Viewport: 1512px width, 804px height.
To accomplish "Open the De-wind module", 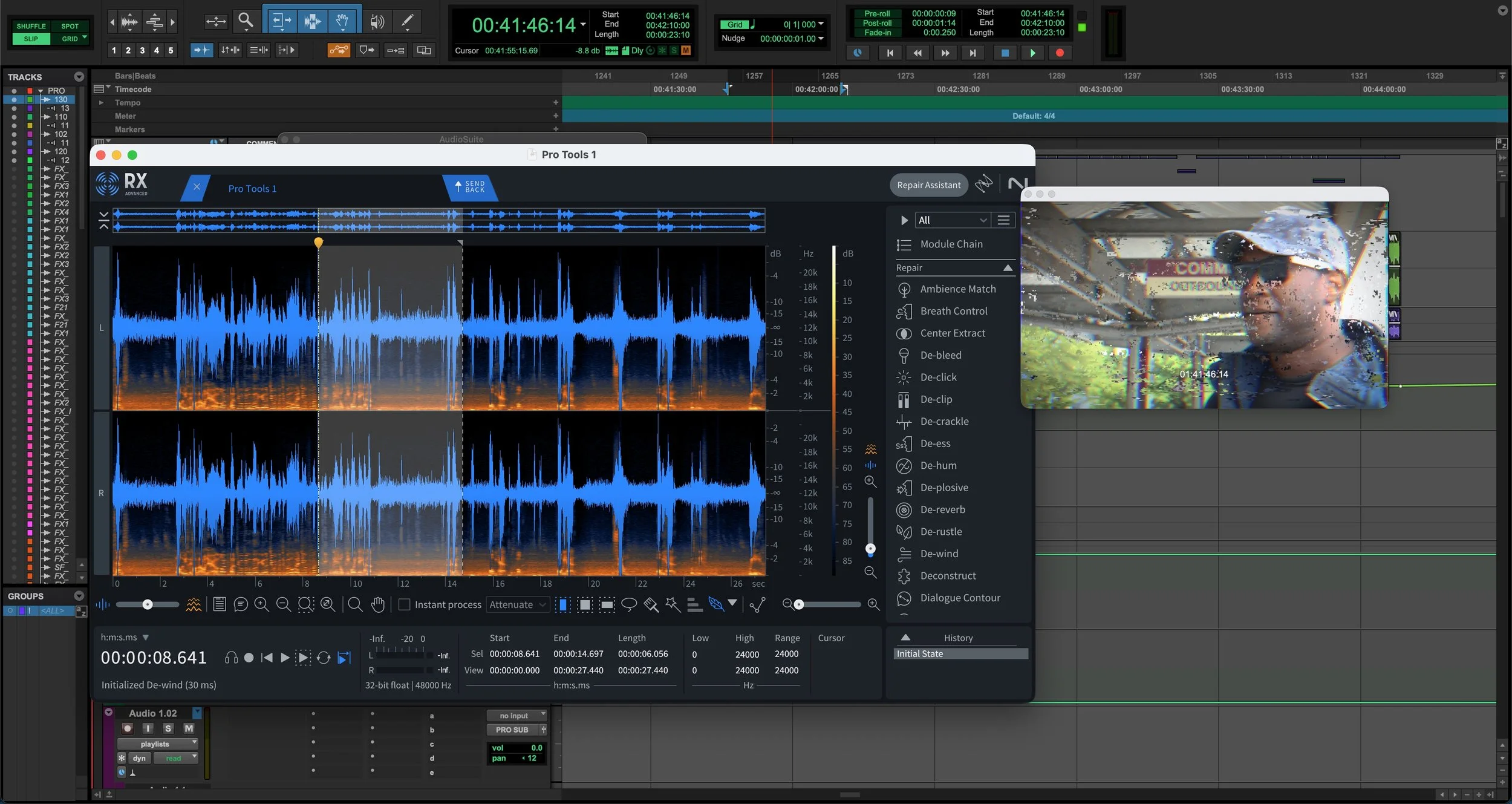I will tap(939, 554).
